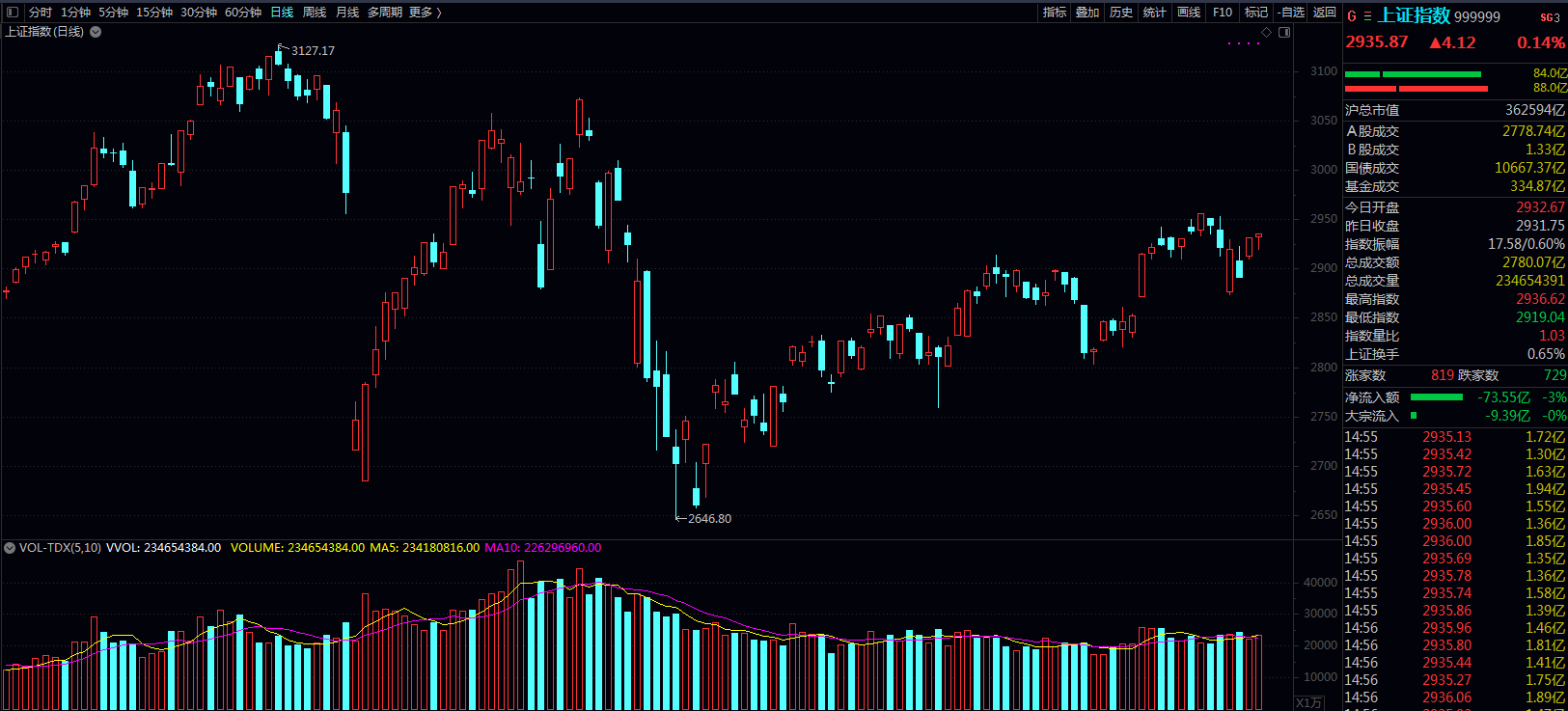Switch to 月线 monthly chart

[347, 13]
